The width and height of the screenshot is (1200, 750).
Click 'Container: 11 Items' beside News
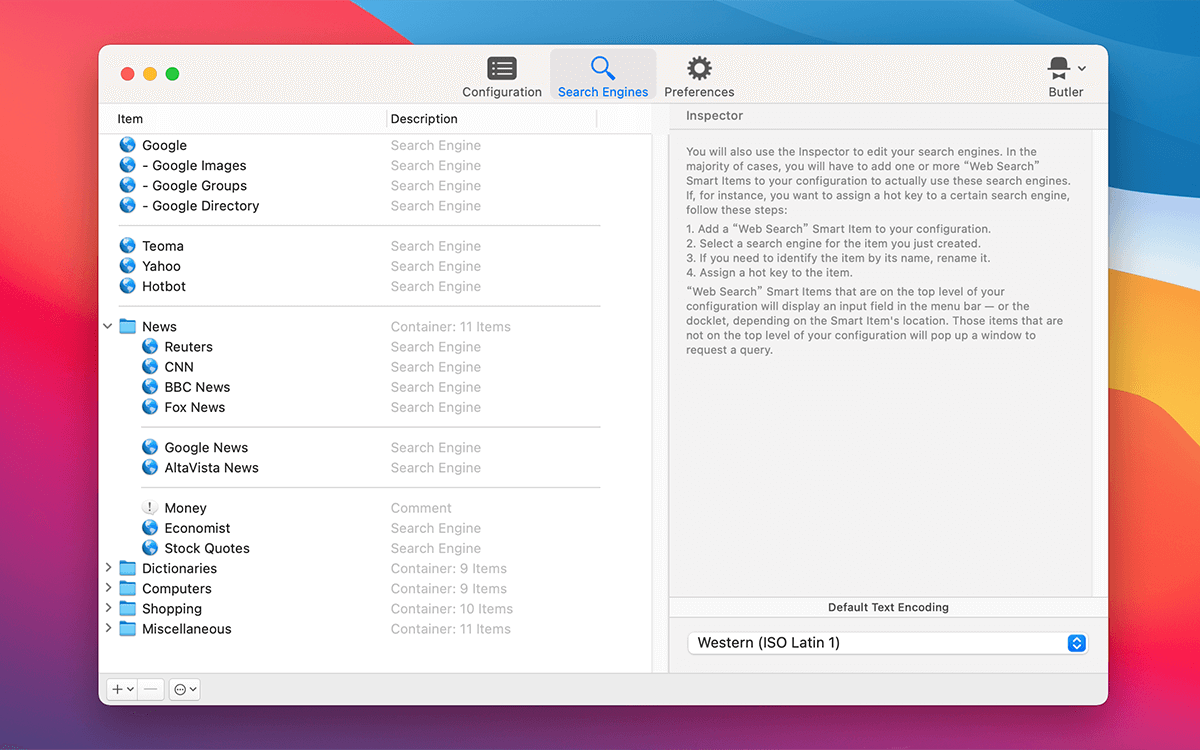point(451,327)
